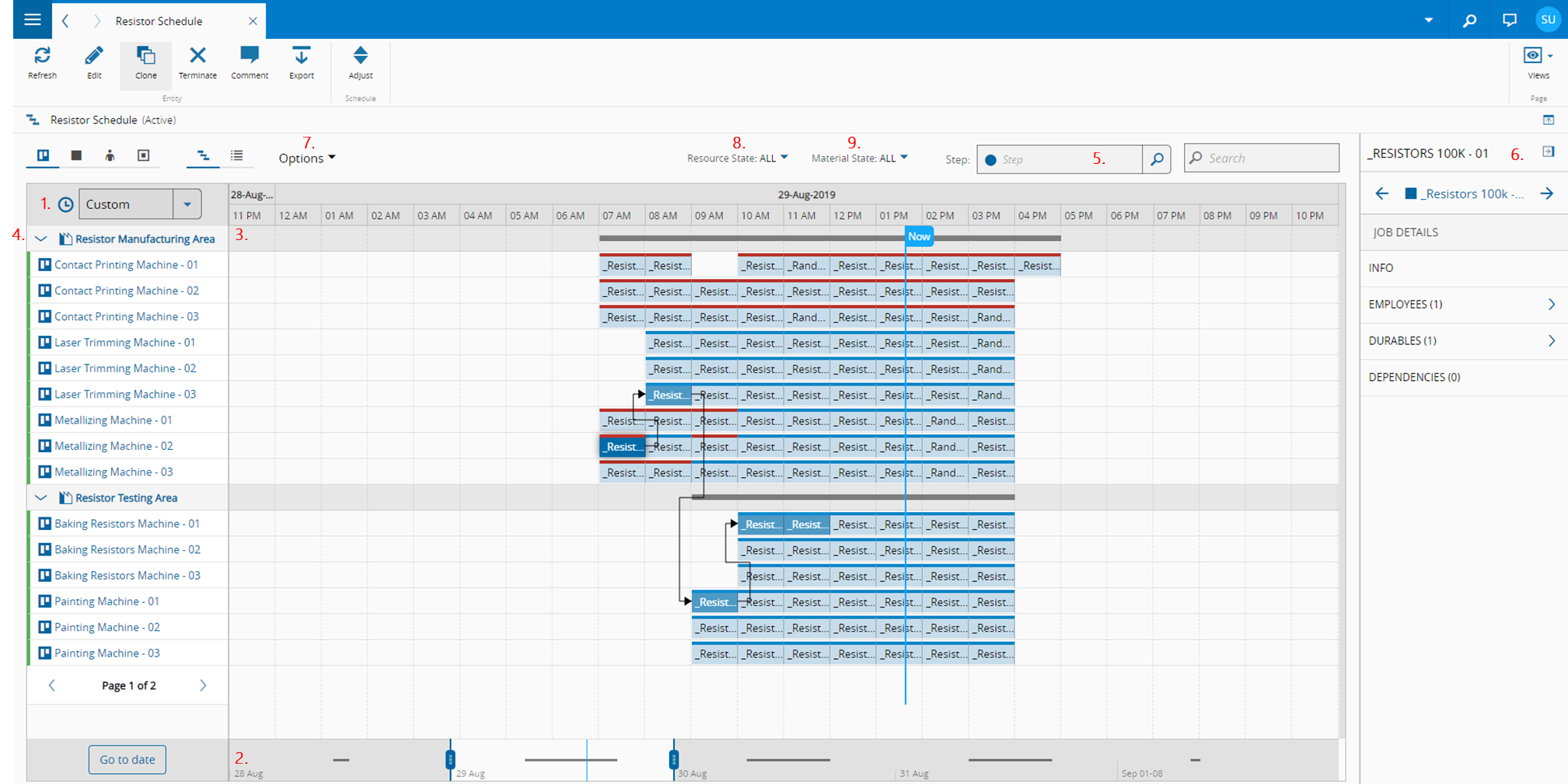Click the Refresh icon in toolbar
This screenshot has width=1568, height=784.
point(42,56)
